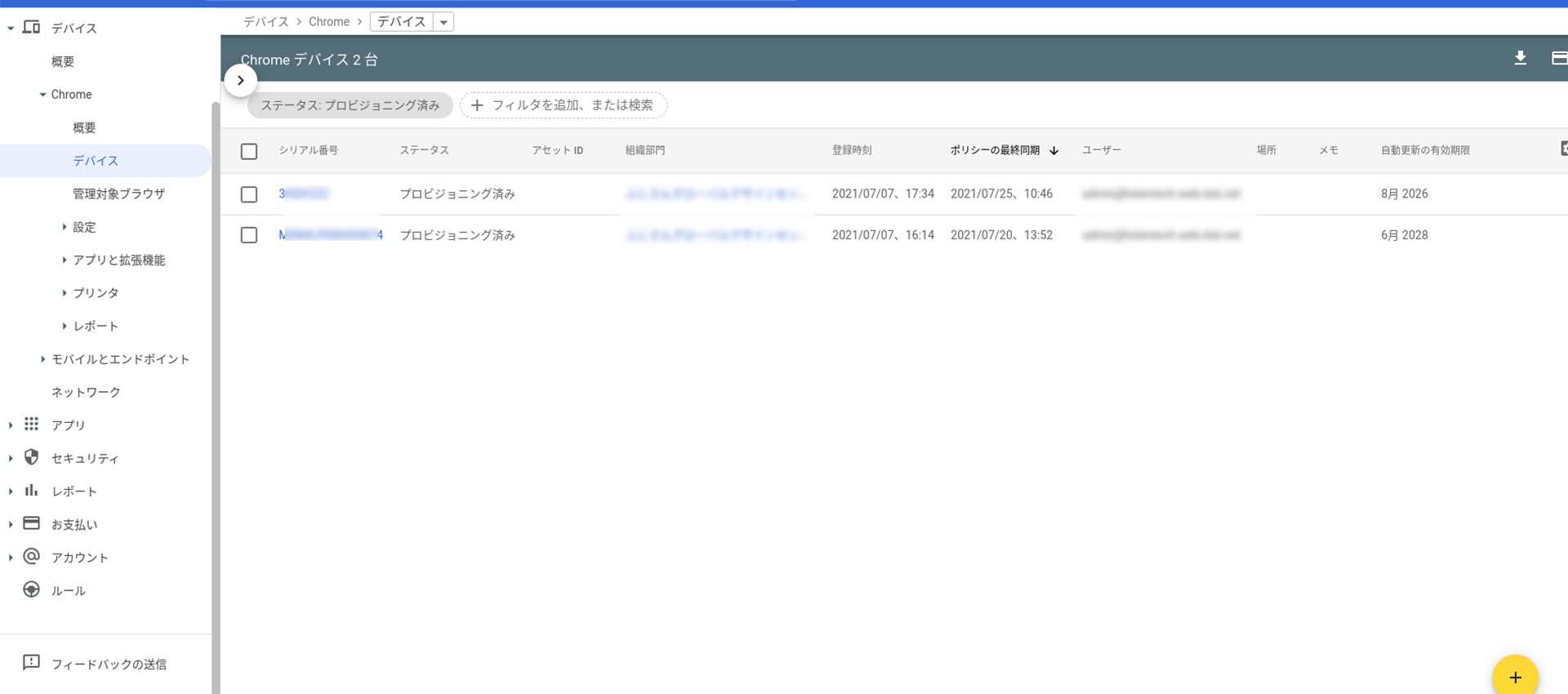Click the ステータス: プロビジョニング済み filter chip
Image resolution: width=1568 pixels, height=694 pixels.
(x=350, y=105)
